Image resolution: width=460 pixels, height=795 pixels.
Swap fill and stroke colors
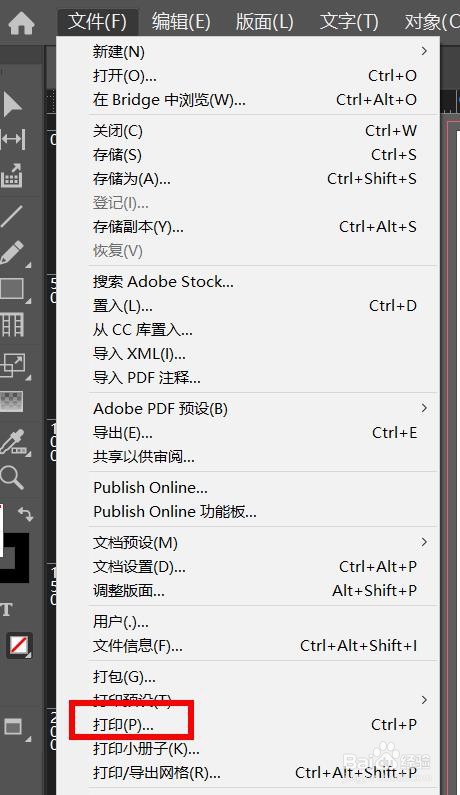point(25,514)
